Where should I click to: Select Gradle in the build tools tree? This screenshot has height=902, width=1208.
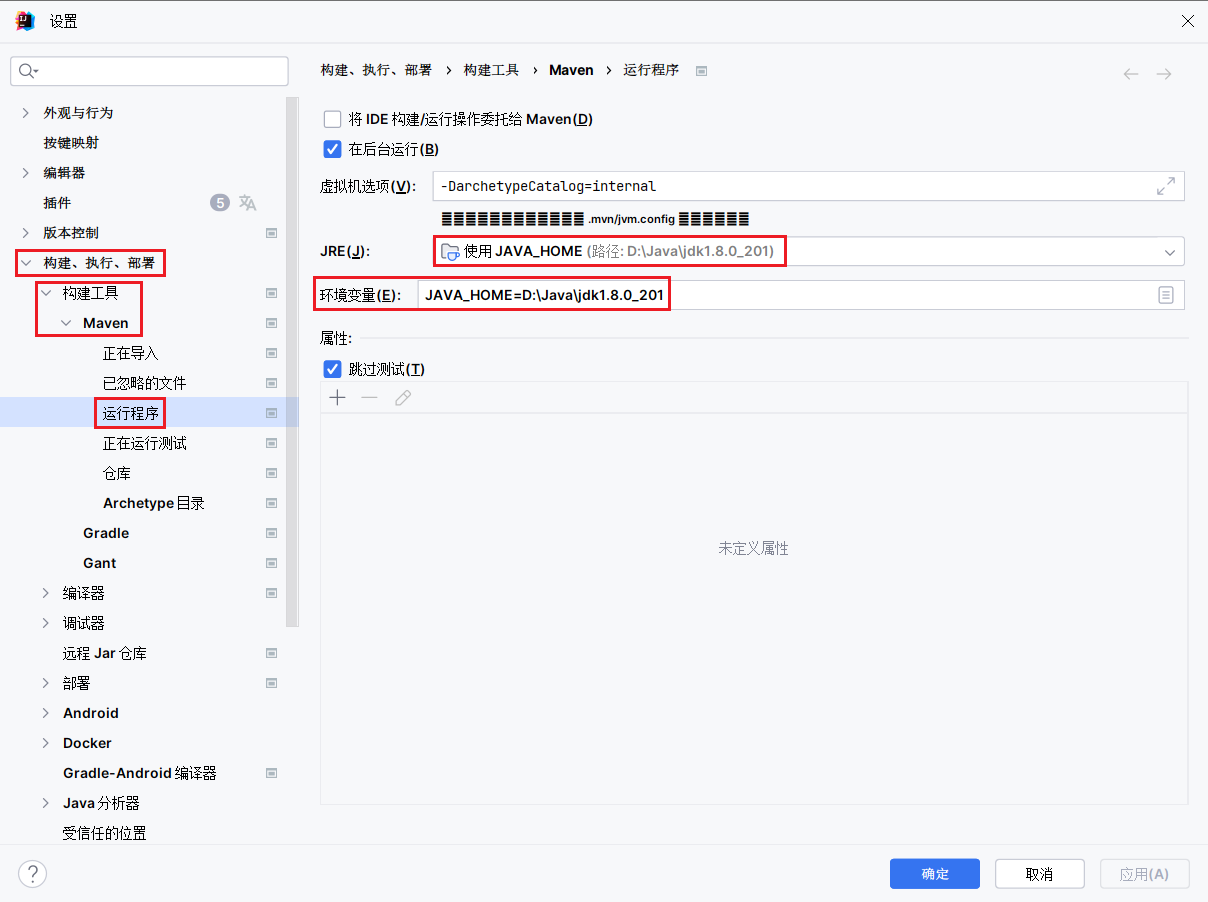(x=106, y=533)
